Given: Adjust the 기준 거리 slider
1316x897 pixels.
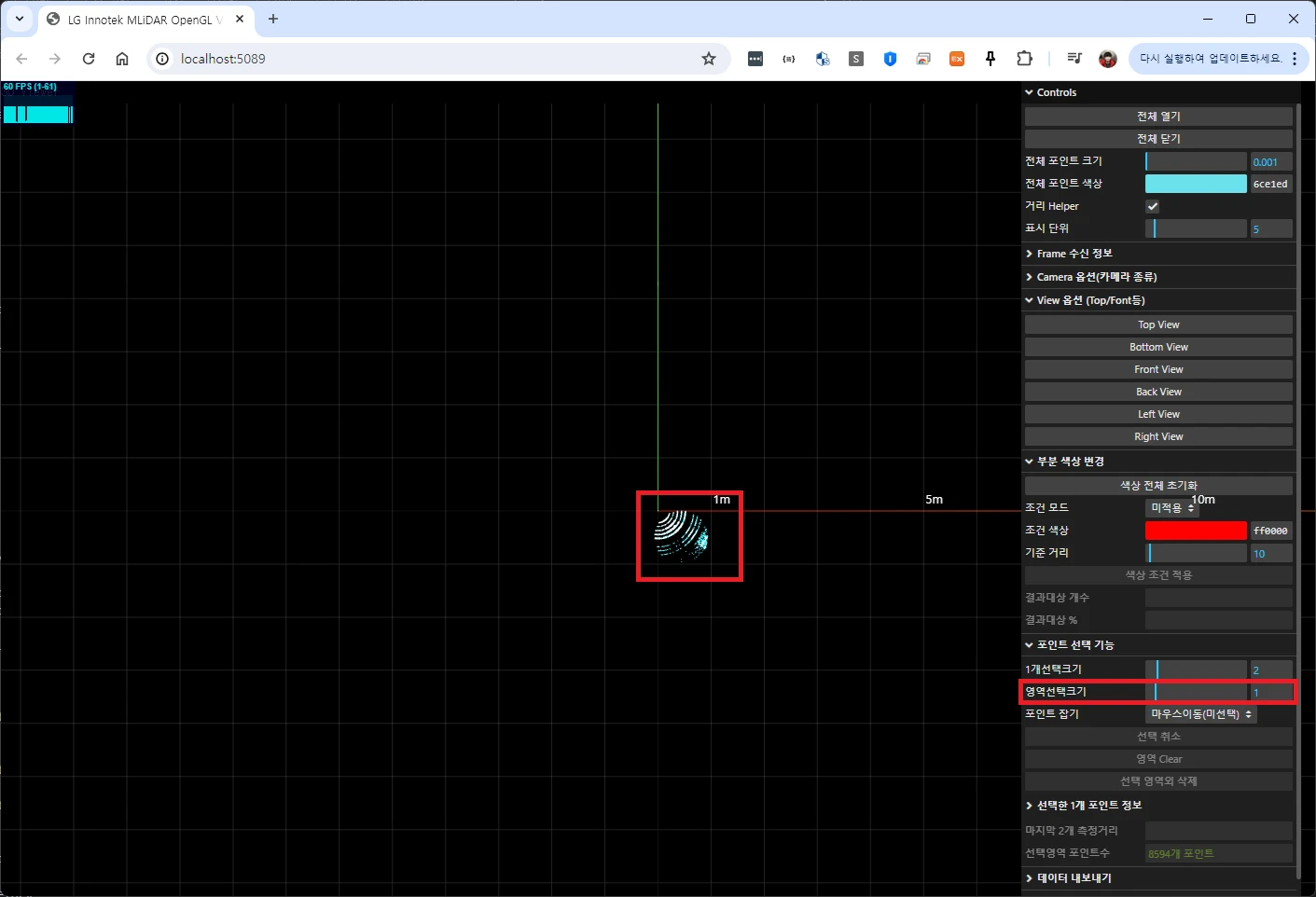Looking at the screenshot, I should pos(1196,553).
